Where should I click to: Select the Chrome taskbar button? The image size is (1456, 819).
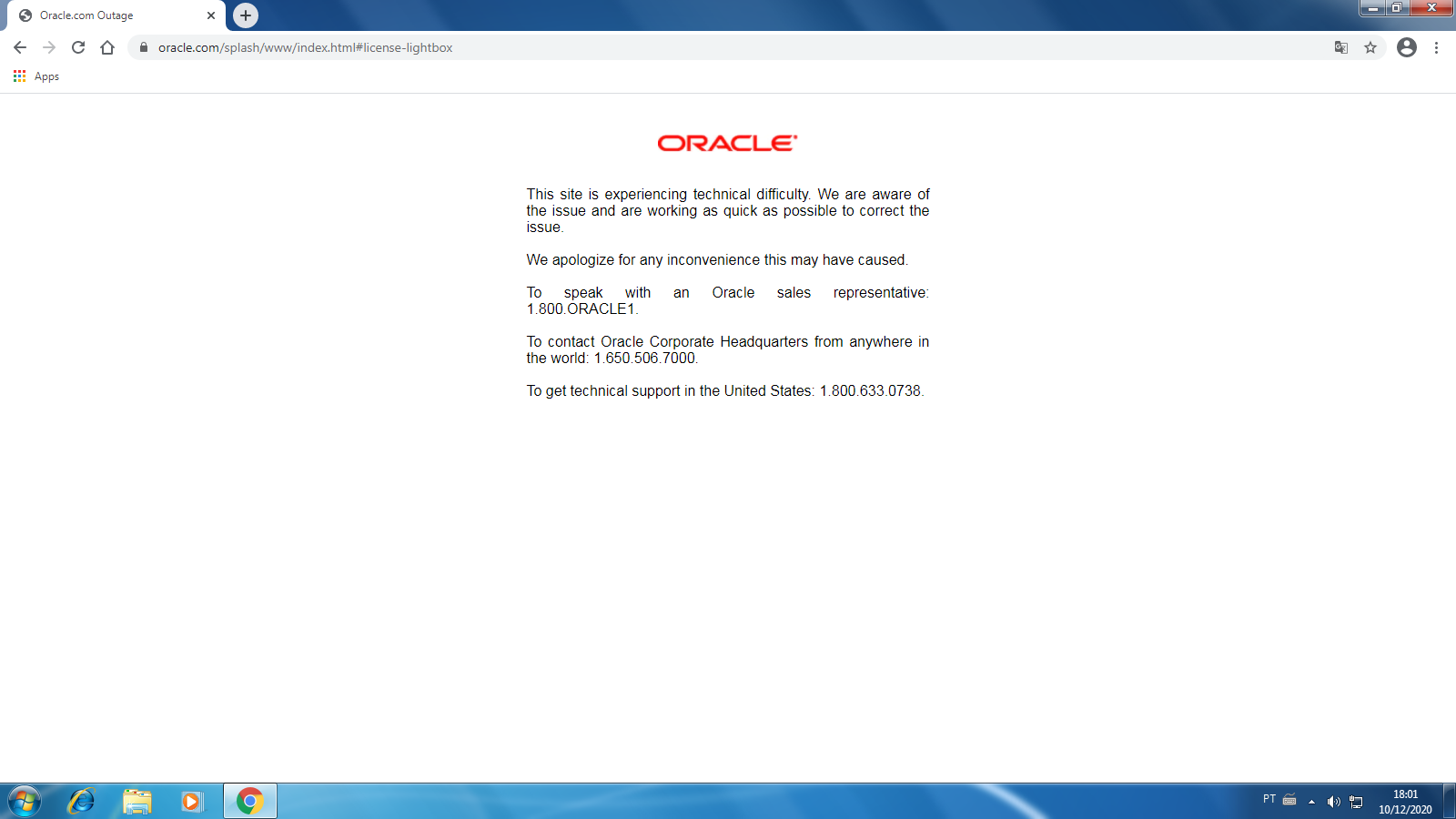coord(250,802)
